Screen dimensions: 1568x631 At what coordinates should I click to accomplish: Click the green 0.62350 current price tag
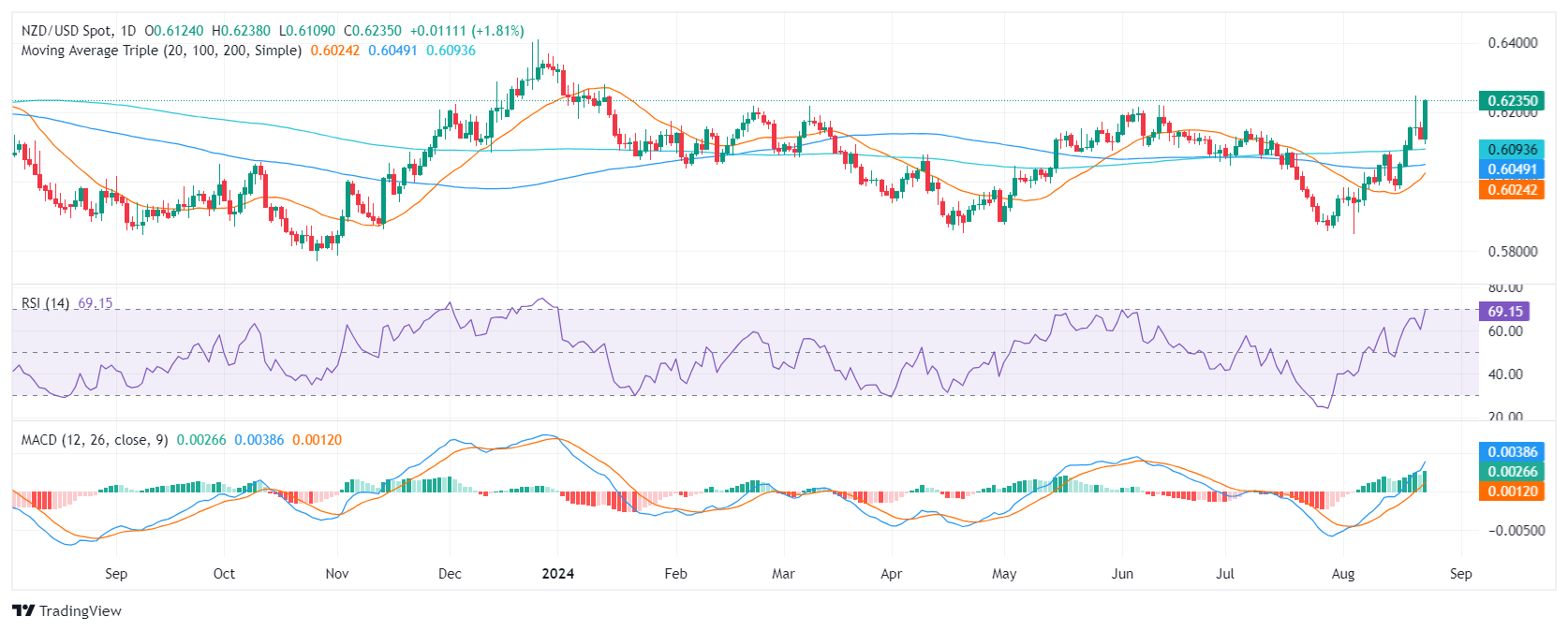pos(1512,101)
